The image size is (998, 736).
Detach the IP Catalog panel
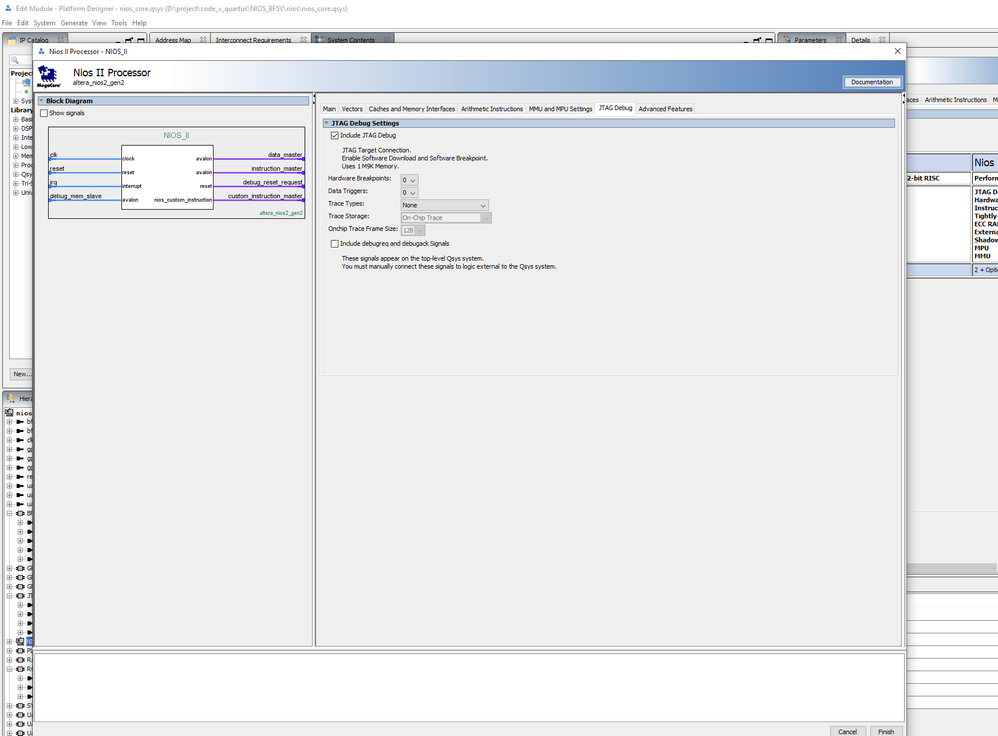[x=129, y=40]
